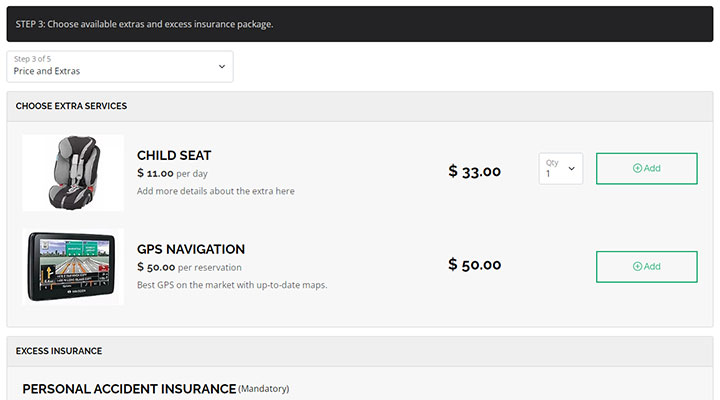Image resolution: width=720 pixels, height=400 pixels.
Task: Add the Child Seat extra
Action: (x=647, y=169)
